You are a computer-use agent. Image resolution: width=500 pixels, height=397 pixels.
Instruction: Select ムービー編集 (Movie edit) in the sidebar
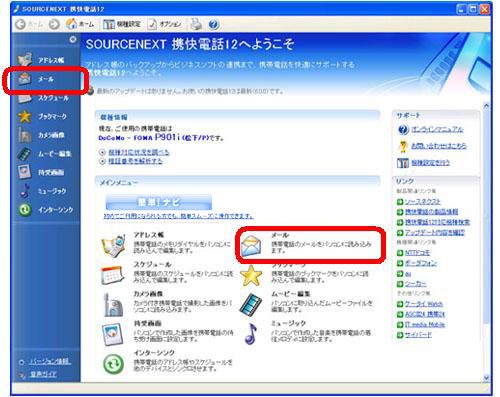tap(44, 154)
